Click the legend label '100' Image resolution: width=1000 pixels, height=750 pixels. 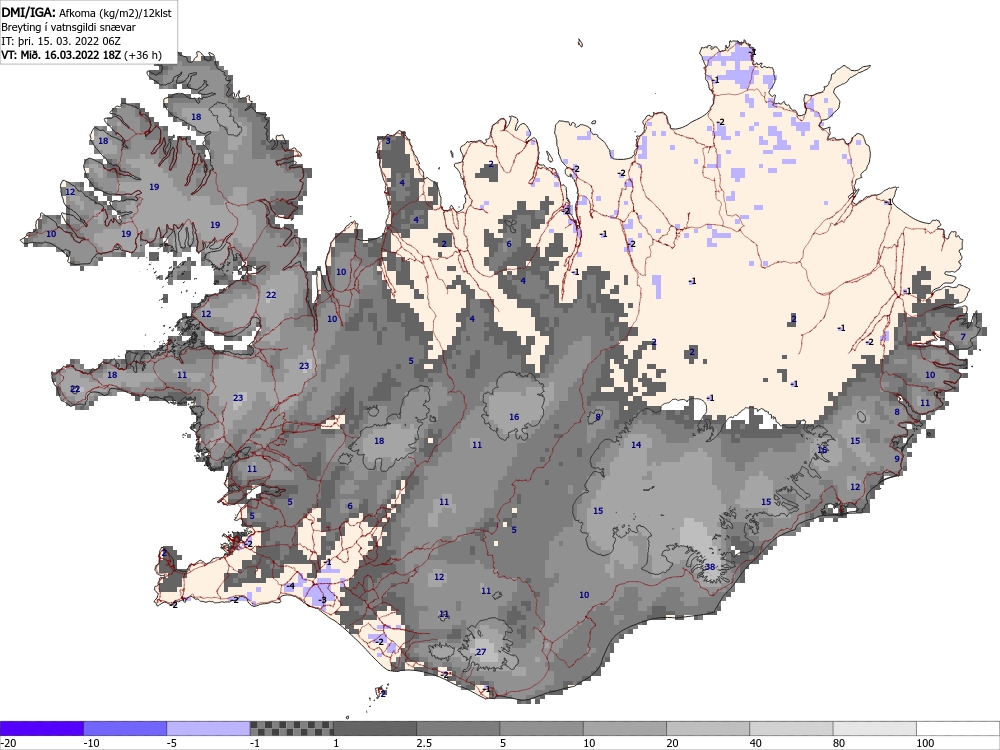tap(925, 743)
